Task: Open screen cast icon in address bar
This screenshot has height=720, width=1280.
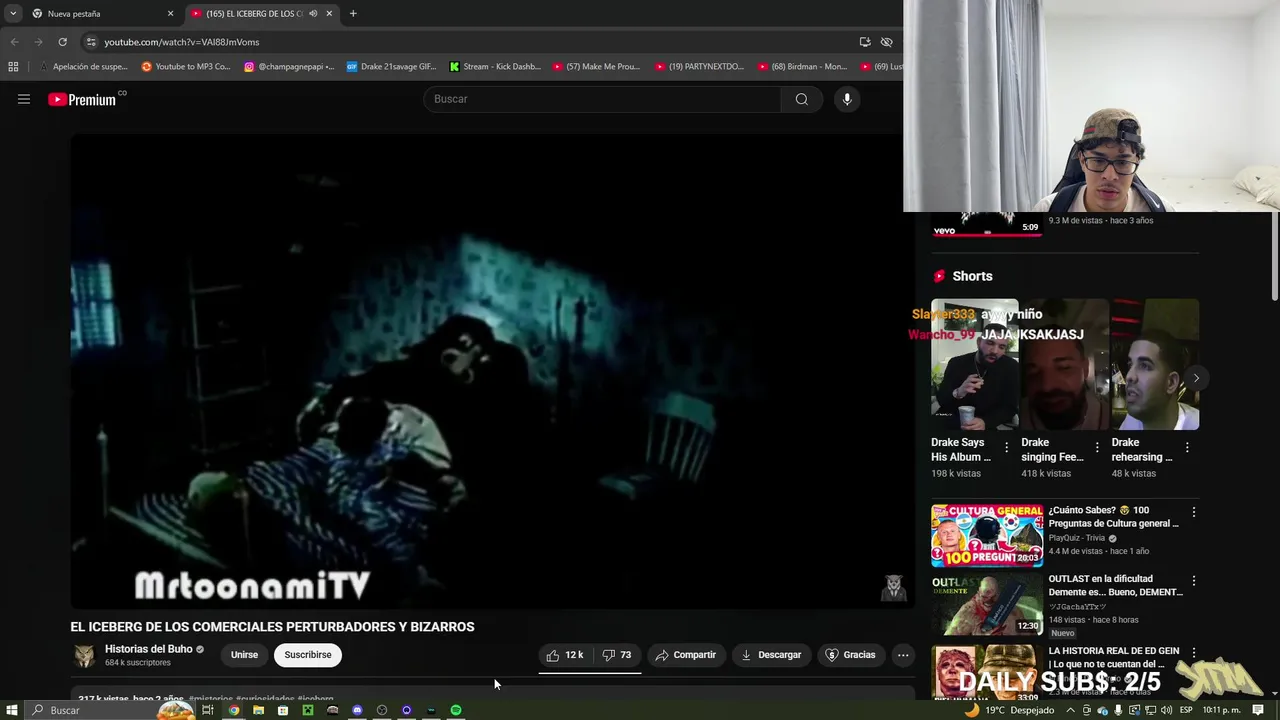Action: [864, 42]
